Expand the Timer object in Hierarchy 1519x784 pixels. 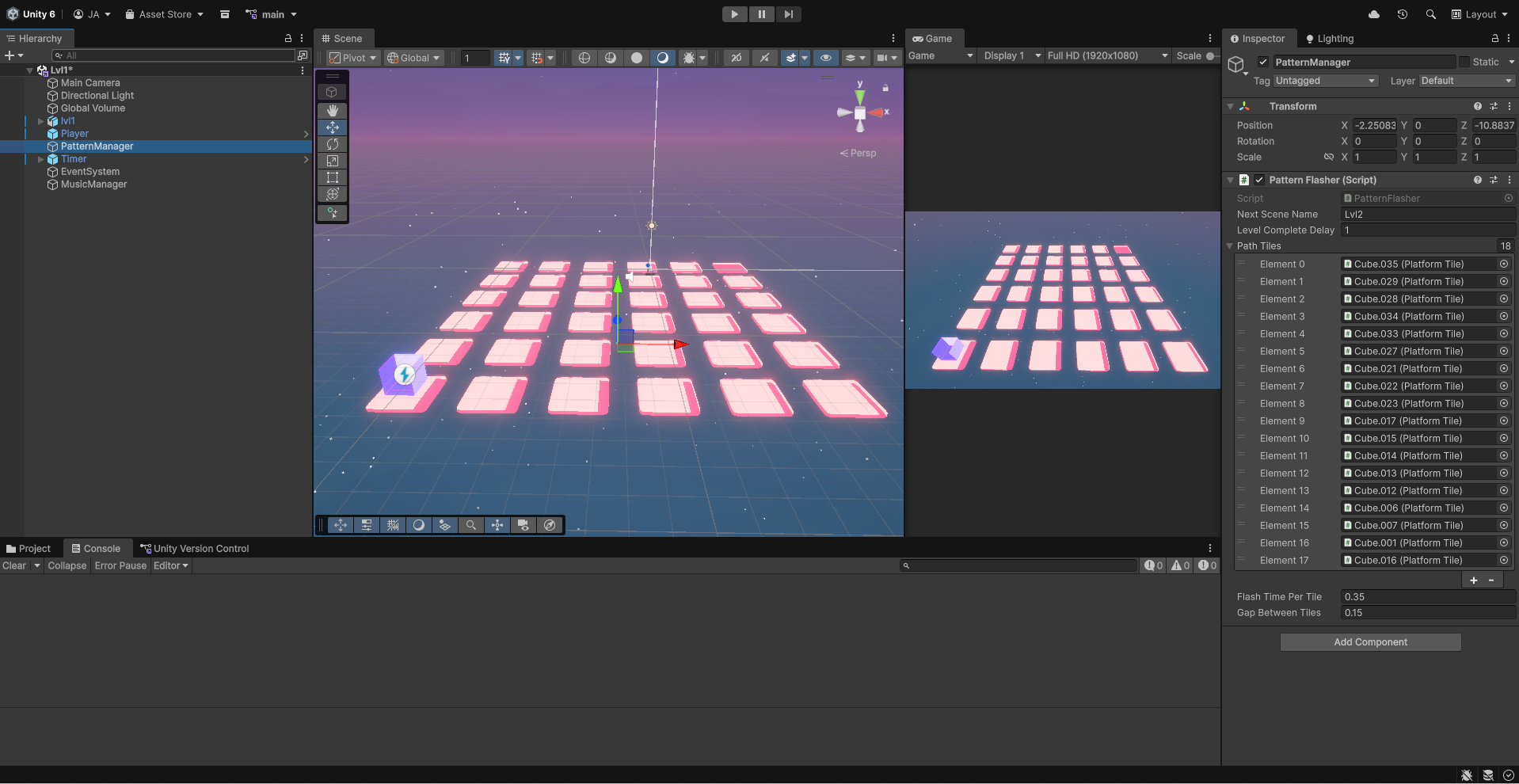click(41, 159)
